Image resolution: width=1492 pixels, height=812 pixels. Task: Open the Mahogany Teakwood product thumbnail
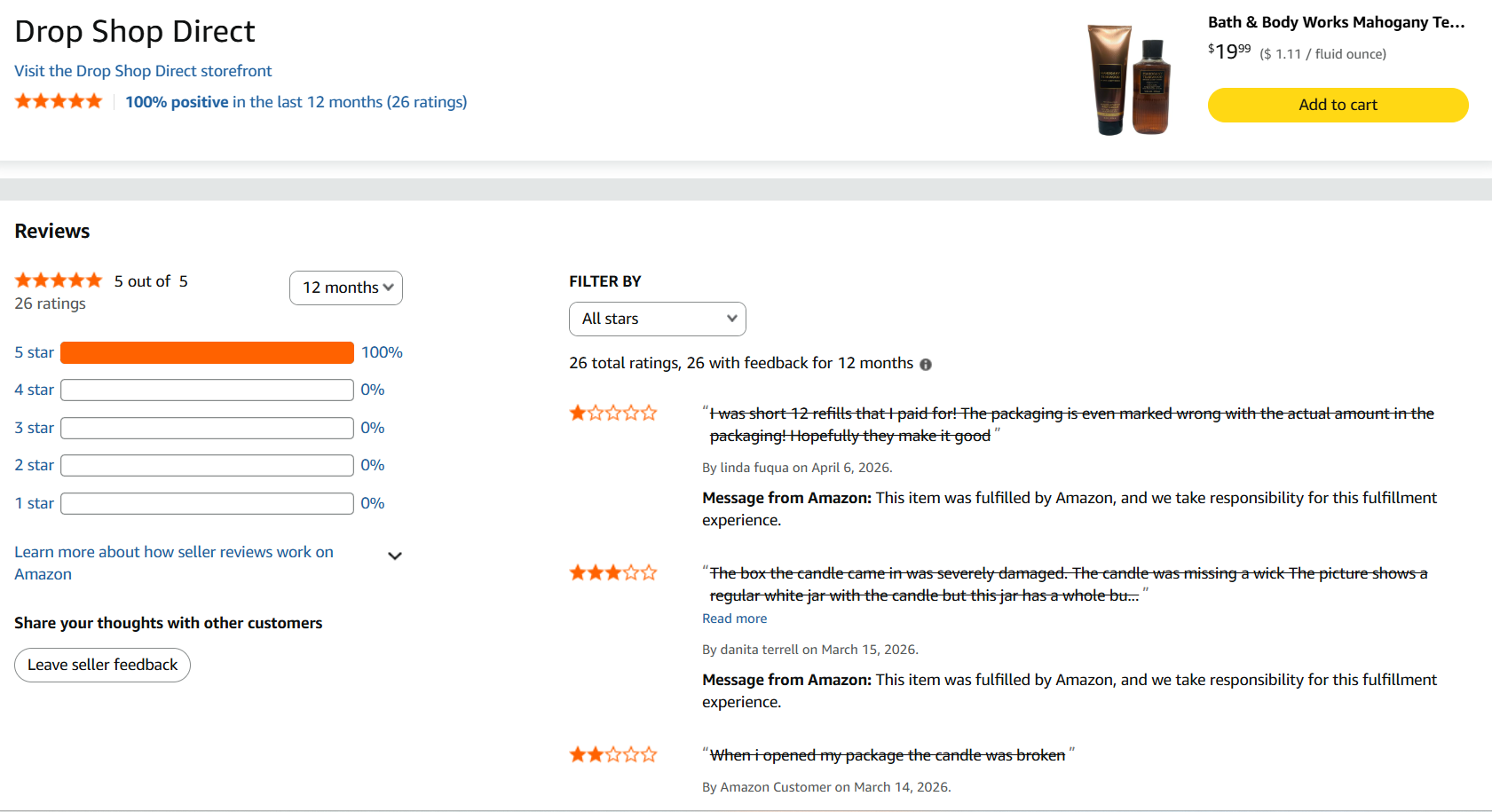tap(1129, 80)
